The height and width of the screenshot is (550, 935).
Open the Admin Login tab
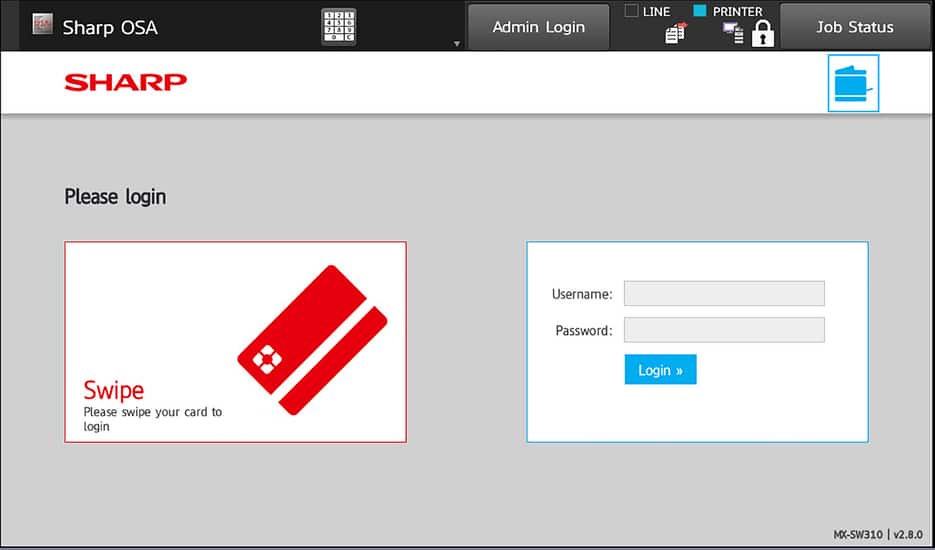tap(538, 27)
